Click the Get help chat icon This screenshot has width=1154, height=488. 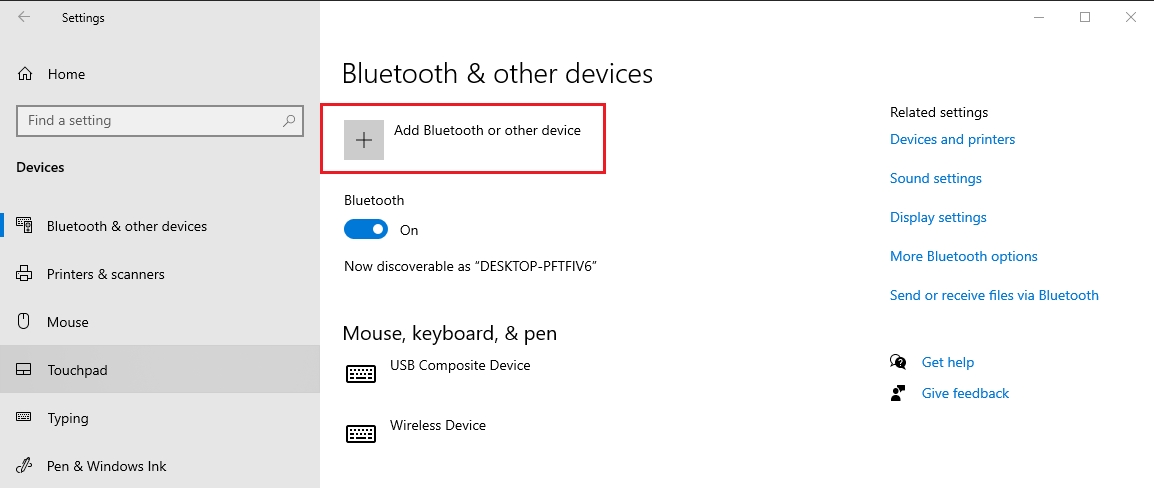click(x=898, y=362)
